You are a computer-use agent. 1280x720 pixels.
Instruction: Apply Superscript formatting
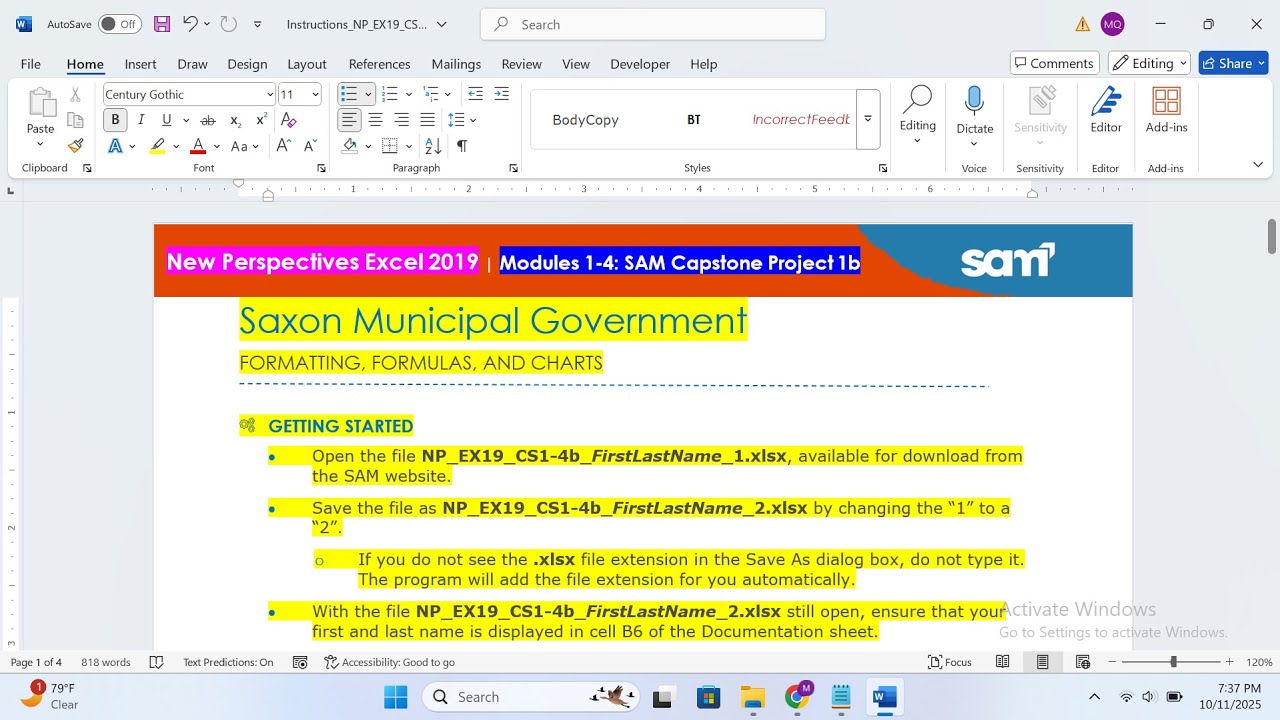(261, 120)
